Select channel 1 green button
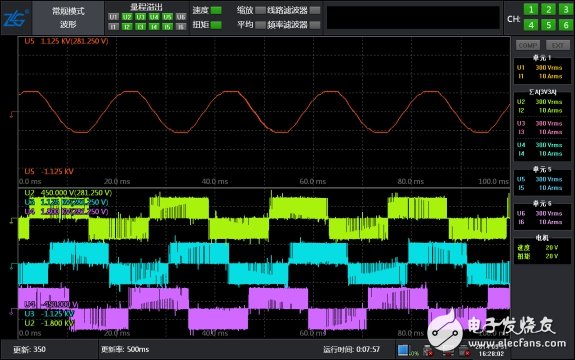 point(531,9)
